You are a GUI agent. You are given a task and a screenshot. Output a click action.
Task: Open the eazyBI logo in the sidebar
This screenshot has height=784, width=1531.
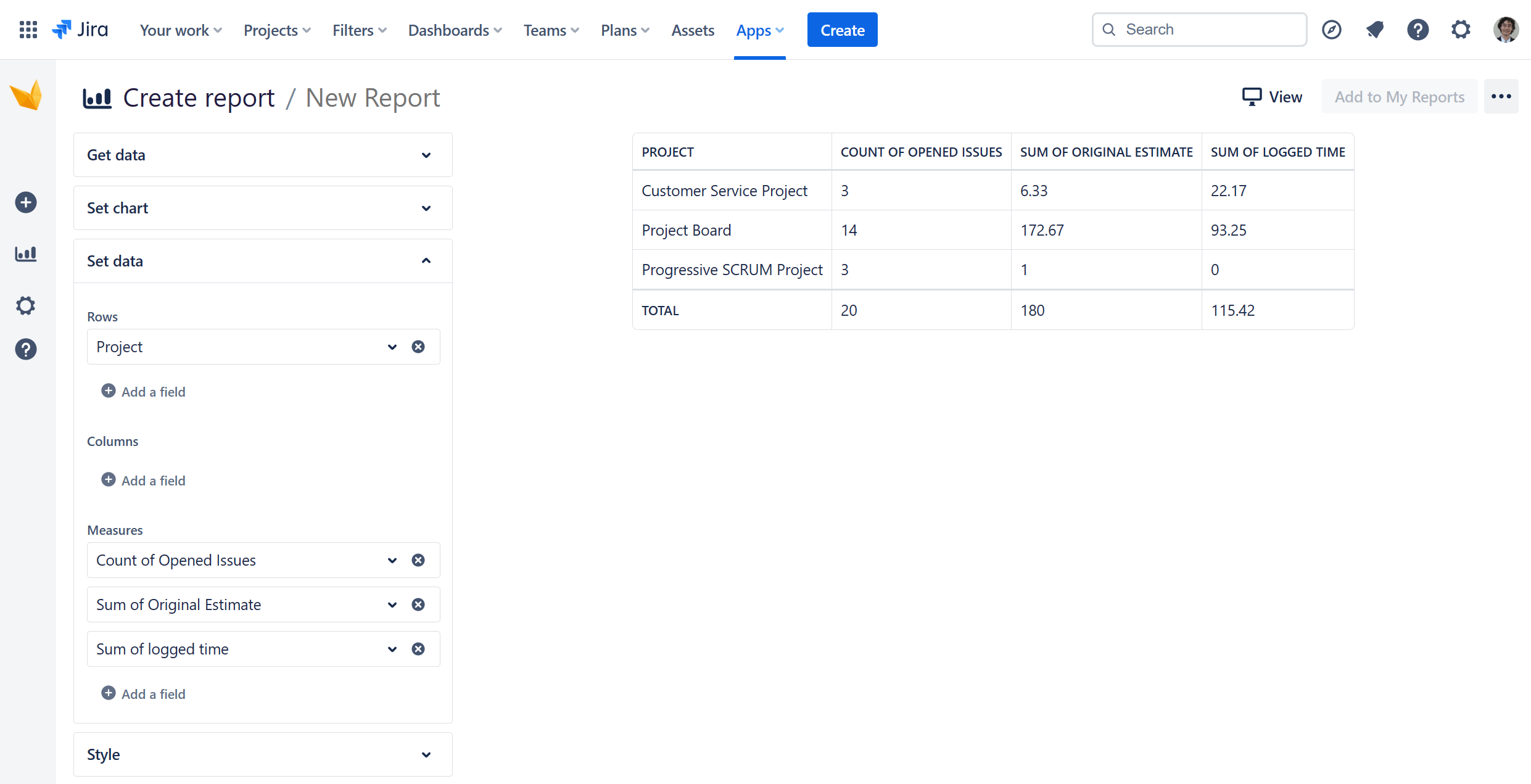(26, 95)
